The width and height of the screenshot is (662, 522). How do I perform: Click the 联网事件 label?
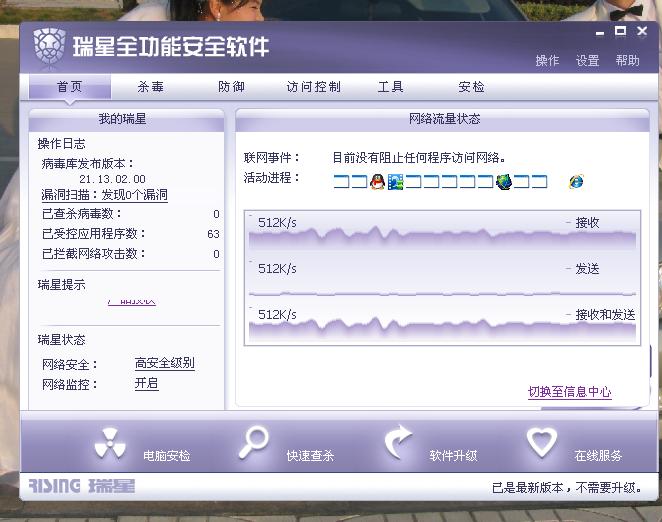pos(271,158)
